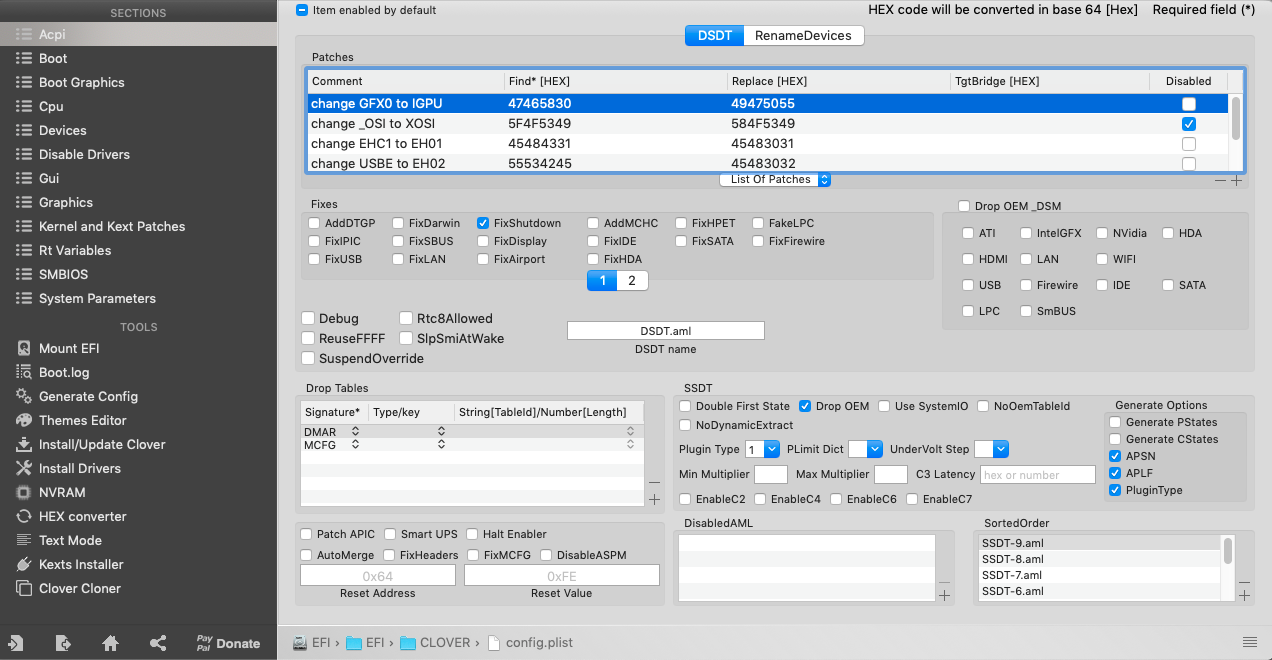Add a SortedOrder entry with the plus button

1244,596
